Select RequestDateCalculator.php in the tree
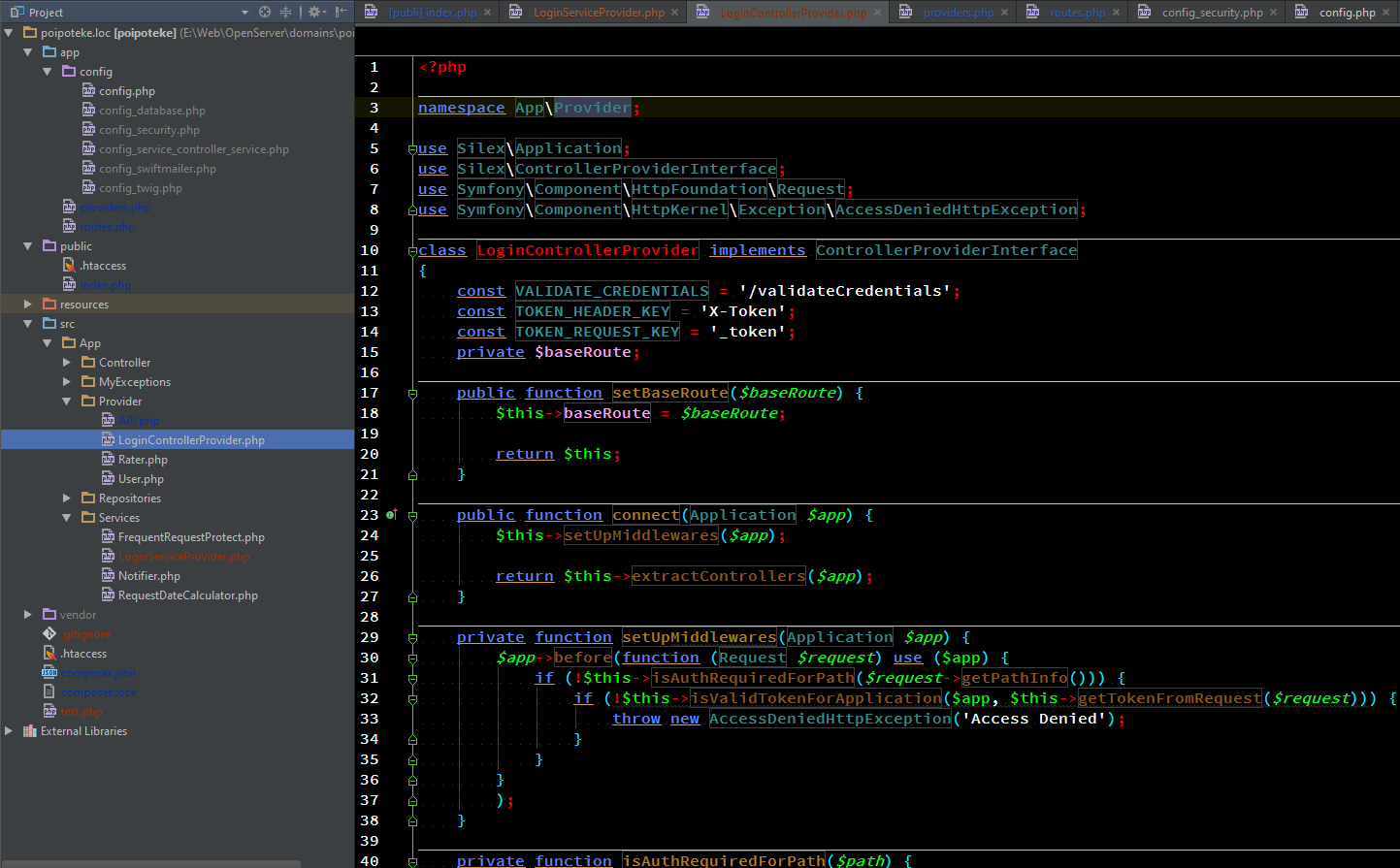 click(188, 595)
